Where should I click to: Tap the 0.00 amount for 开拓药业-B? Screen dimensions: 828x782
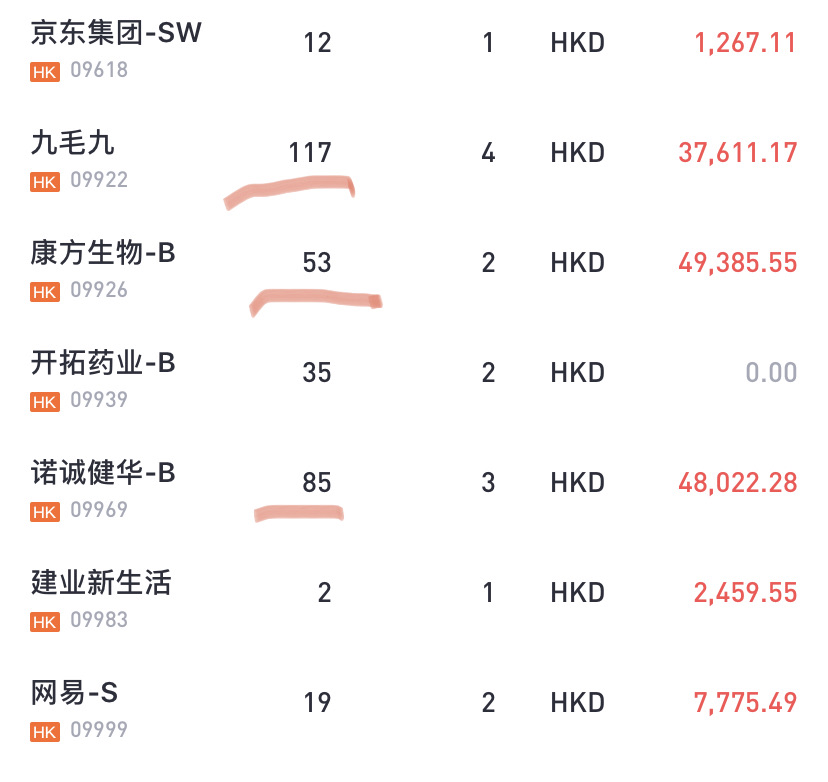click(x=771, y=373)
